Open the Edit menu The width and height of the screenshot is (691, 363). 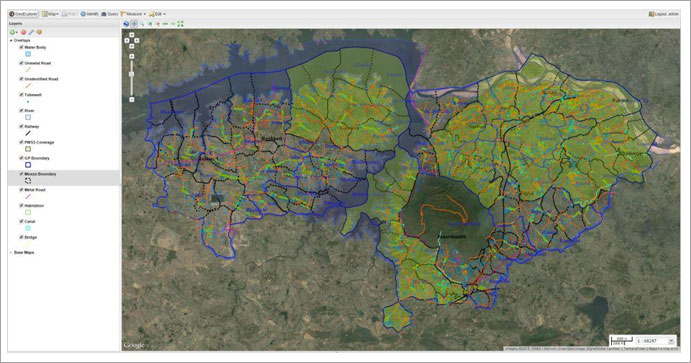(x=157, y=14)
